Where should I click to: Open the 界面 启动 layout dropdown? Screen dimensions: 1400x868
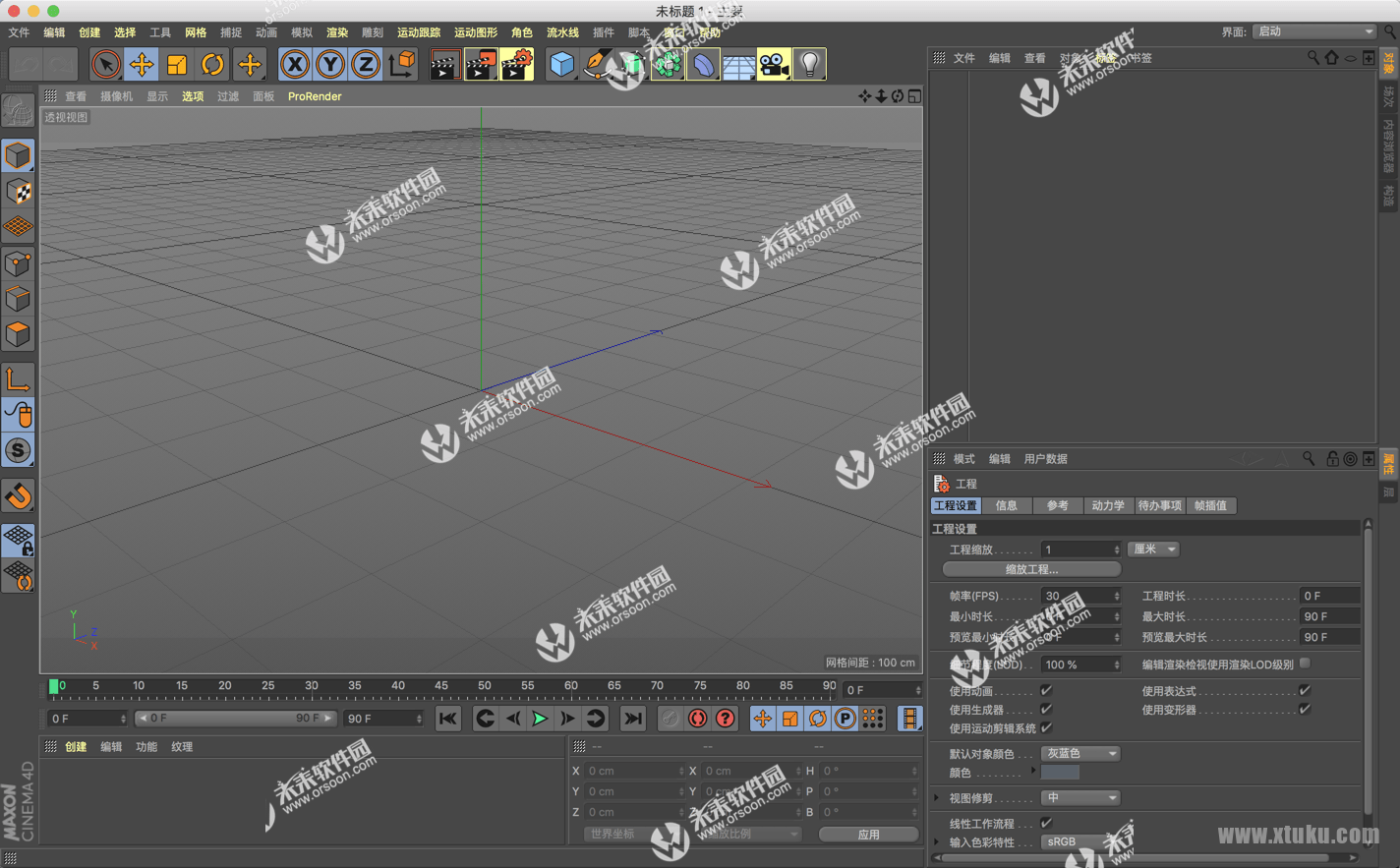(1313, 31)
